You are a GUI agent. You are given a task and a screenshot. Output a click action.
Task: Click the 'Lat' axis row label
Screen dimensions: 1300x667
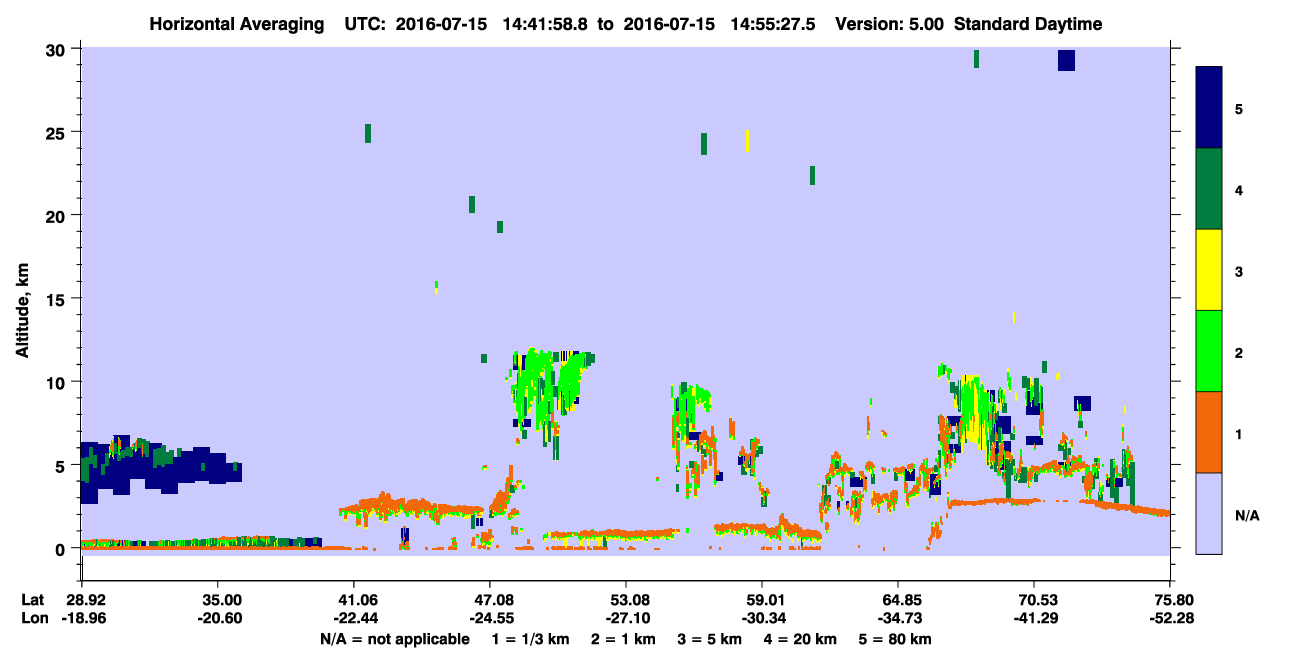(33, 600)
